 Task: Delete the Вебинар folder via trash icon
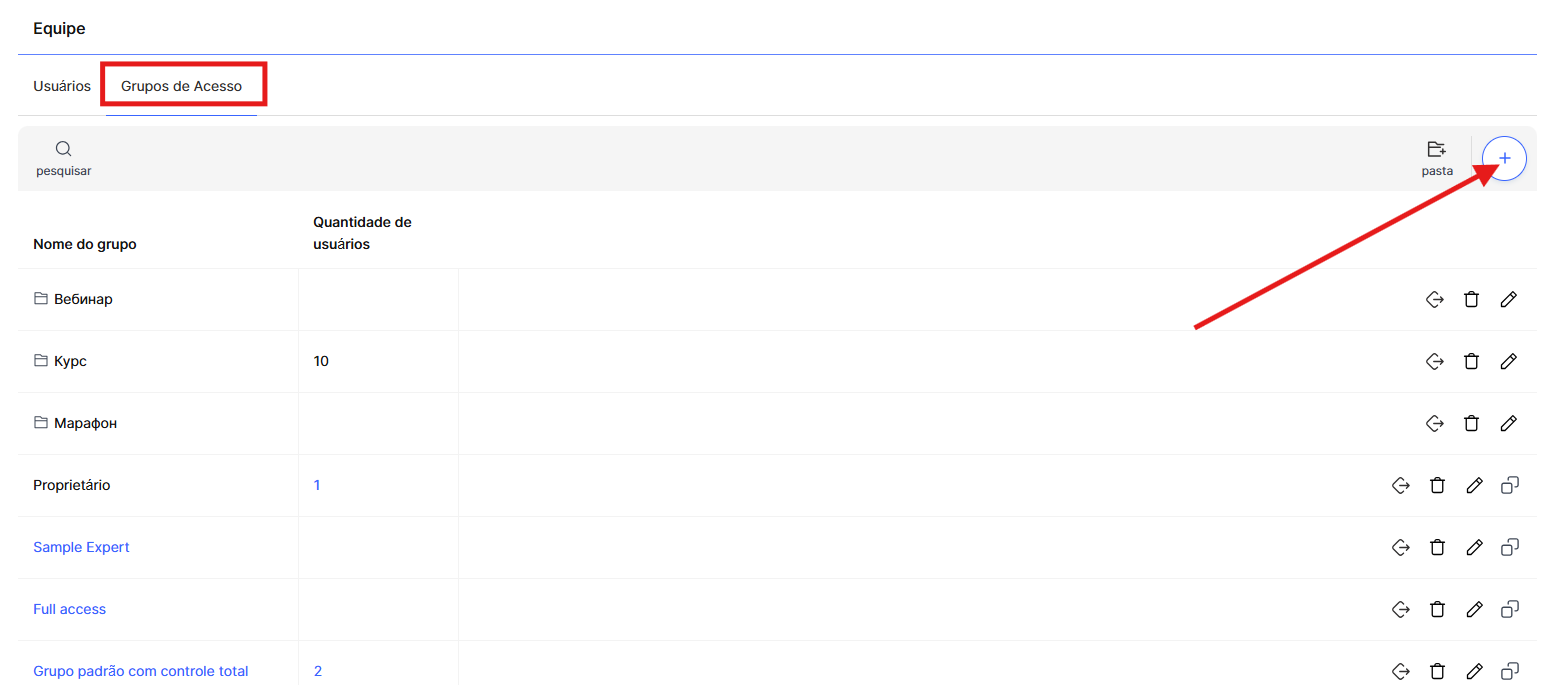[x=1471, y=299]
